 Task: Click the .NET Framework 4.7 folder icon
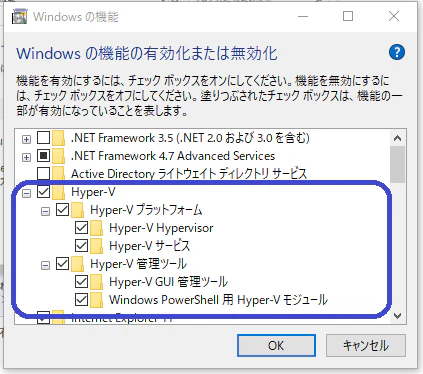(58, 156)
